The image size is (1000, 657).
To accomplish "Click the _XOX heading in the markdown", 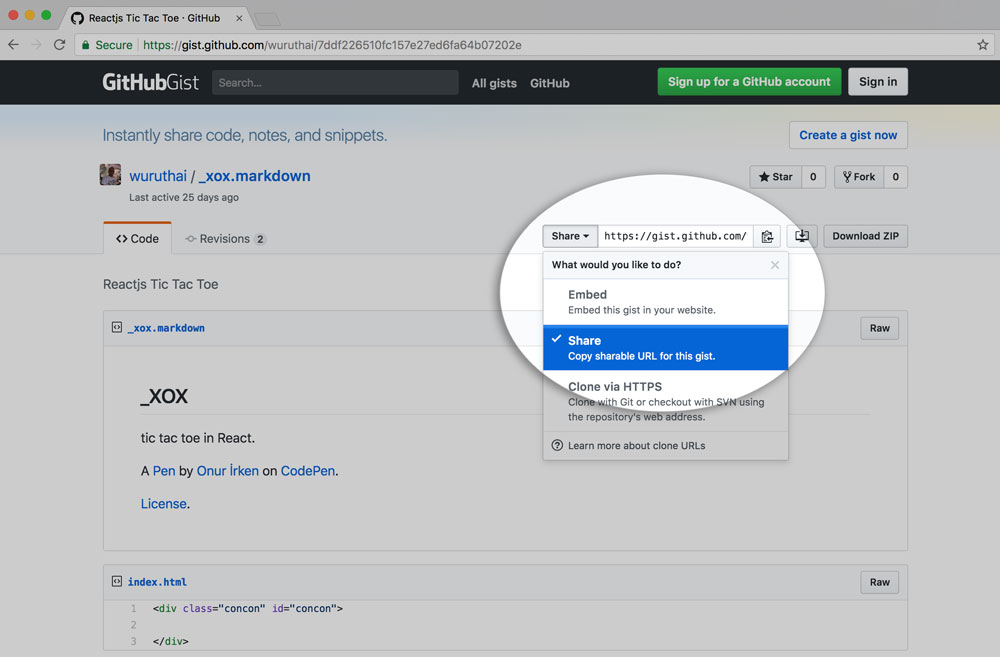I will click(x=164, y=396).
